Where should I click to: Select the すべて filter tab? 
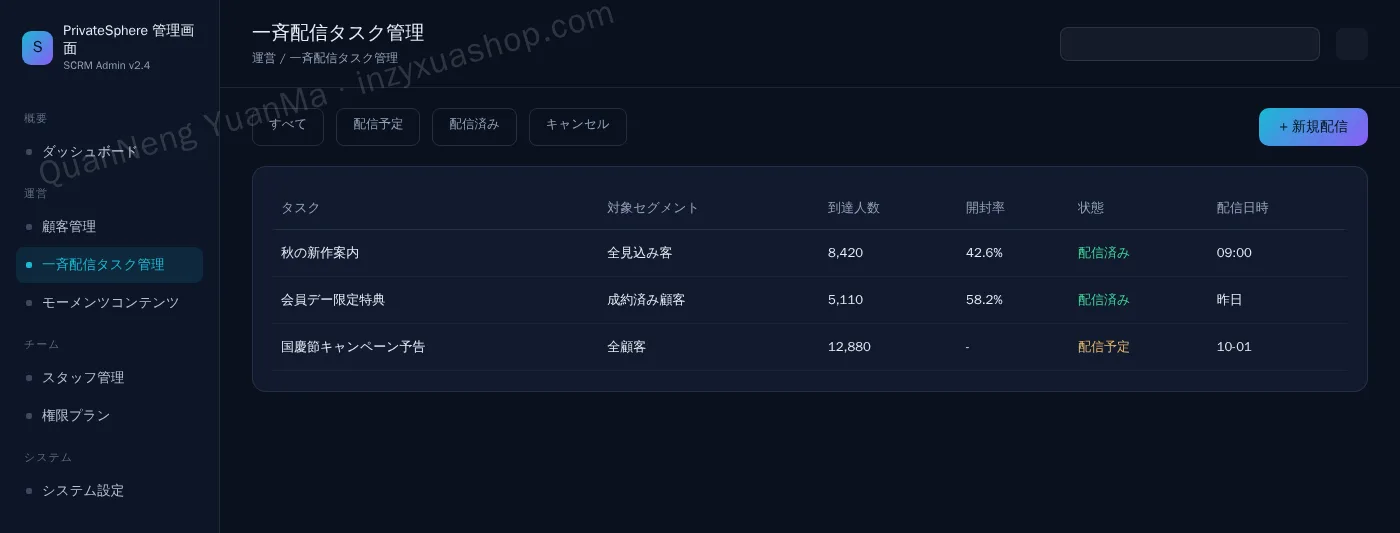288,127
